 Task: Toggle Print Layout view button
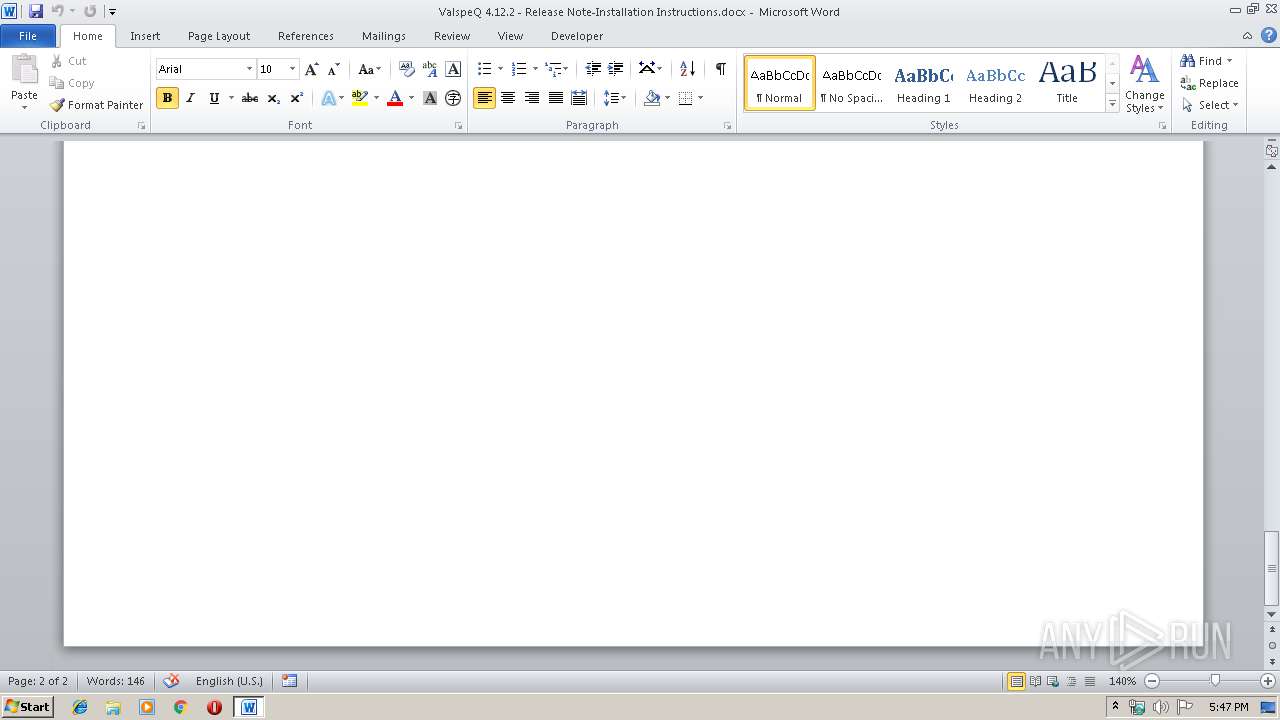point(1016,681)
